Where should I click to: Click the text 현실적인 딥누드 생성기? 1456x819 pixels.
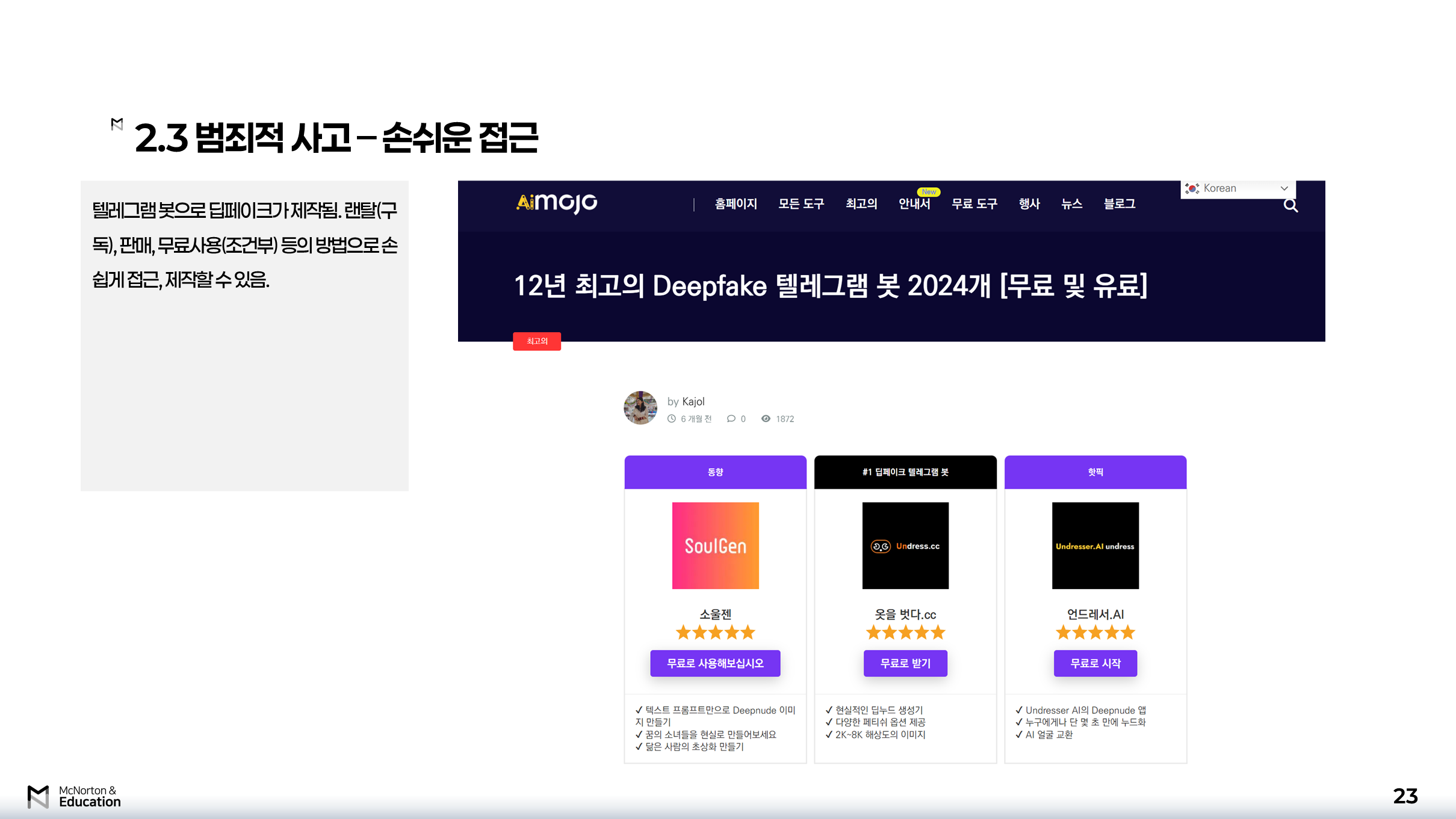click(879, 710)
